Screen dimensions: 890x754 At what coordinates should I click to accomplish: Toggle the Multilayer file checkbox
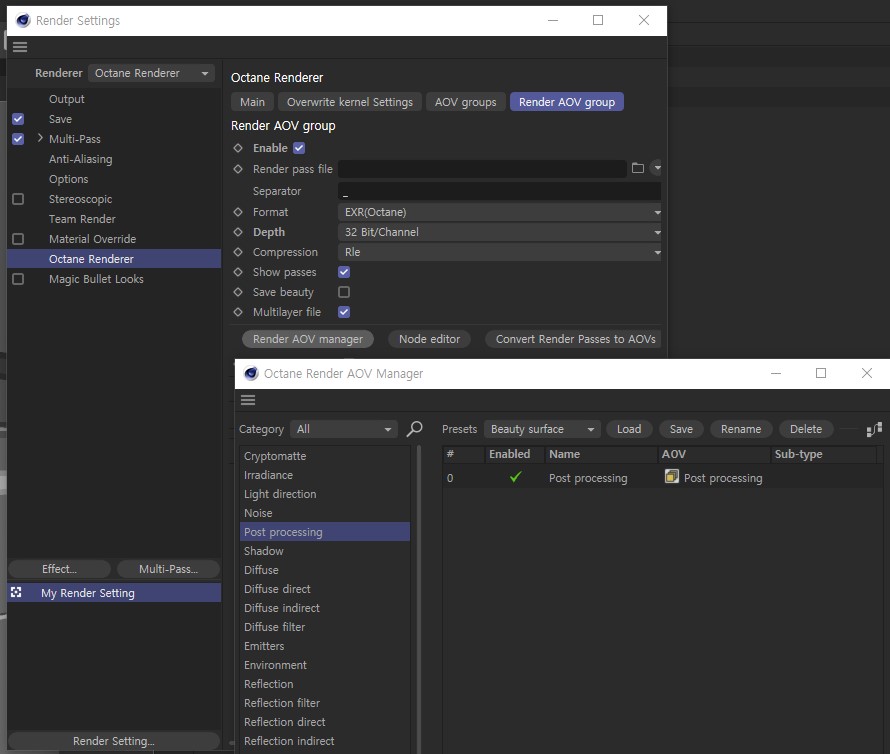[344, 312]
